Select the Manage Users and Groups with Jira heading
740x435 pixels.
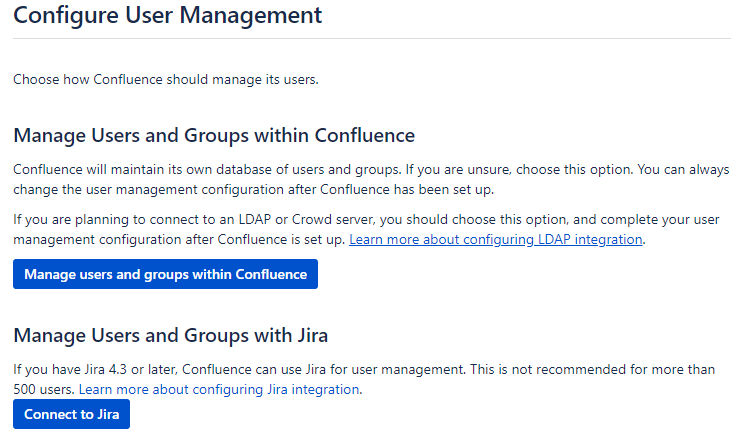[170, 335]
